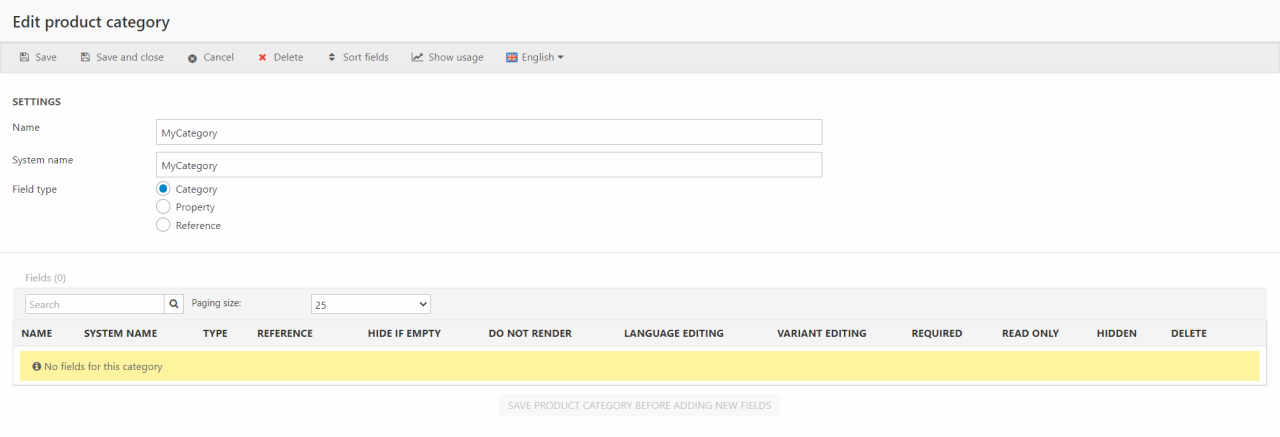This screenshot has width=1280, height=437.
Task: Click the Name text input field
Action: (x=489, y=132)
